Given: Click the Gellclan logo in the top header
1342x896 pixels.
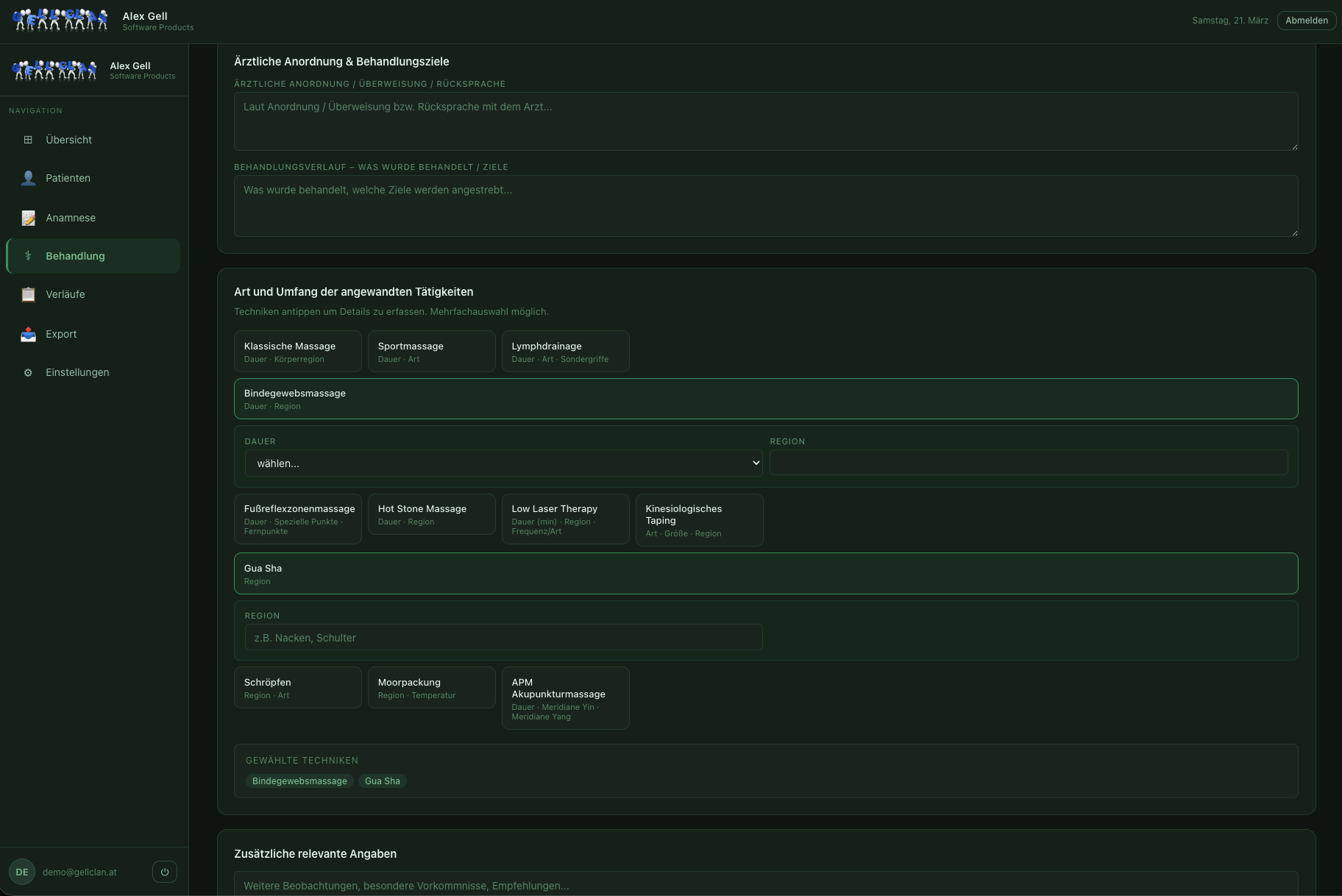Looking at the screenshot, I should tap(61, 21).
